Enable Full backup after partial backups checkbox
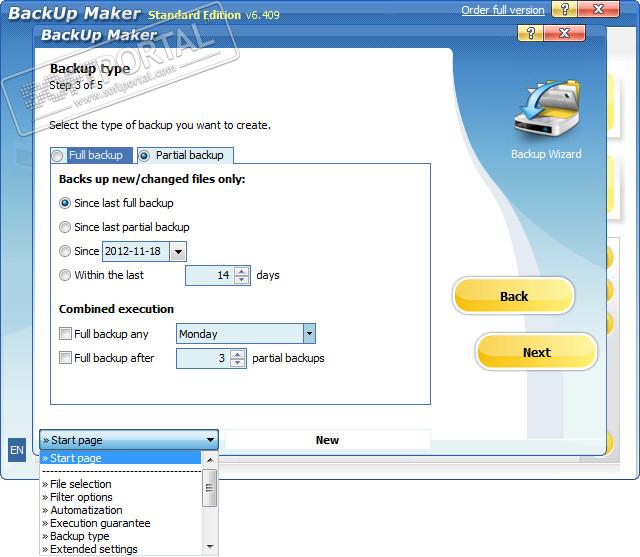The height and width of the screenshot is (557, 640). [x=65, y=357]
